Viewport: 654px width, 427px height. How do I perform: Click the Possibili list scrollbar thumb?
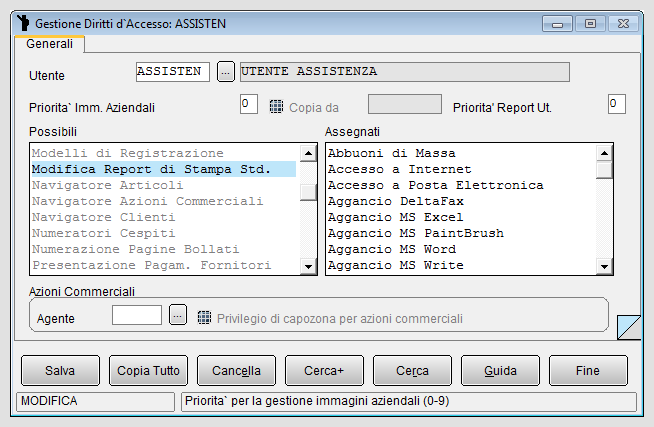click(308, 192)
